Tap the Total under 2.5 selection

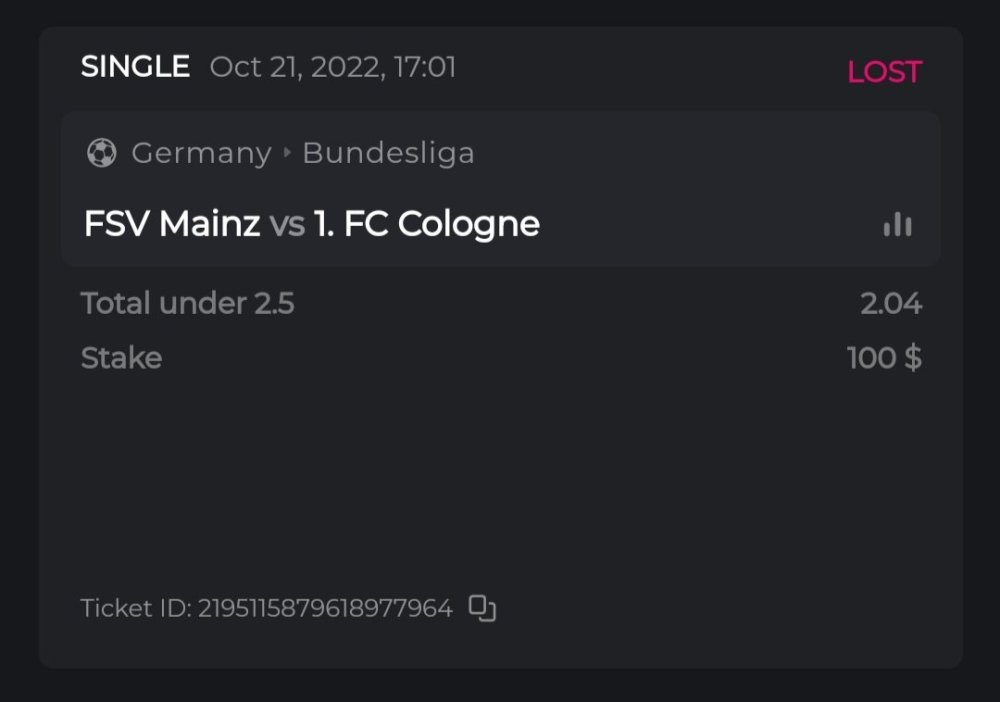[188, 303]
